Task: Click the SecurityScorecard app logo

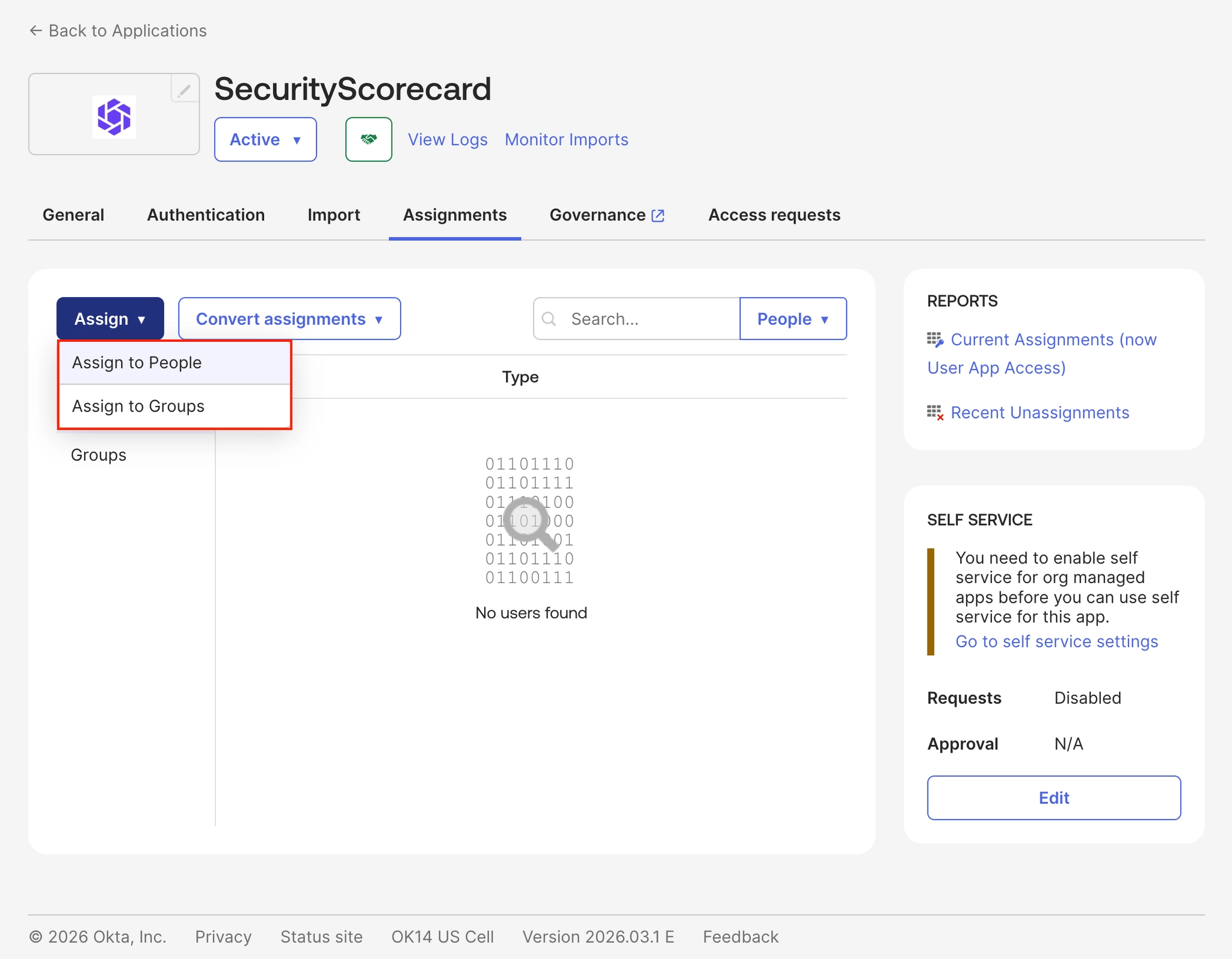Action: pyautogui.click(x=114, y=117)
